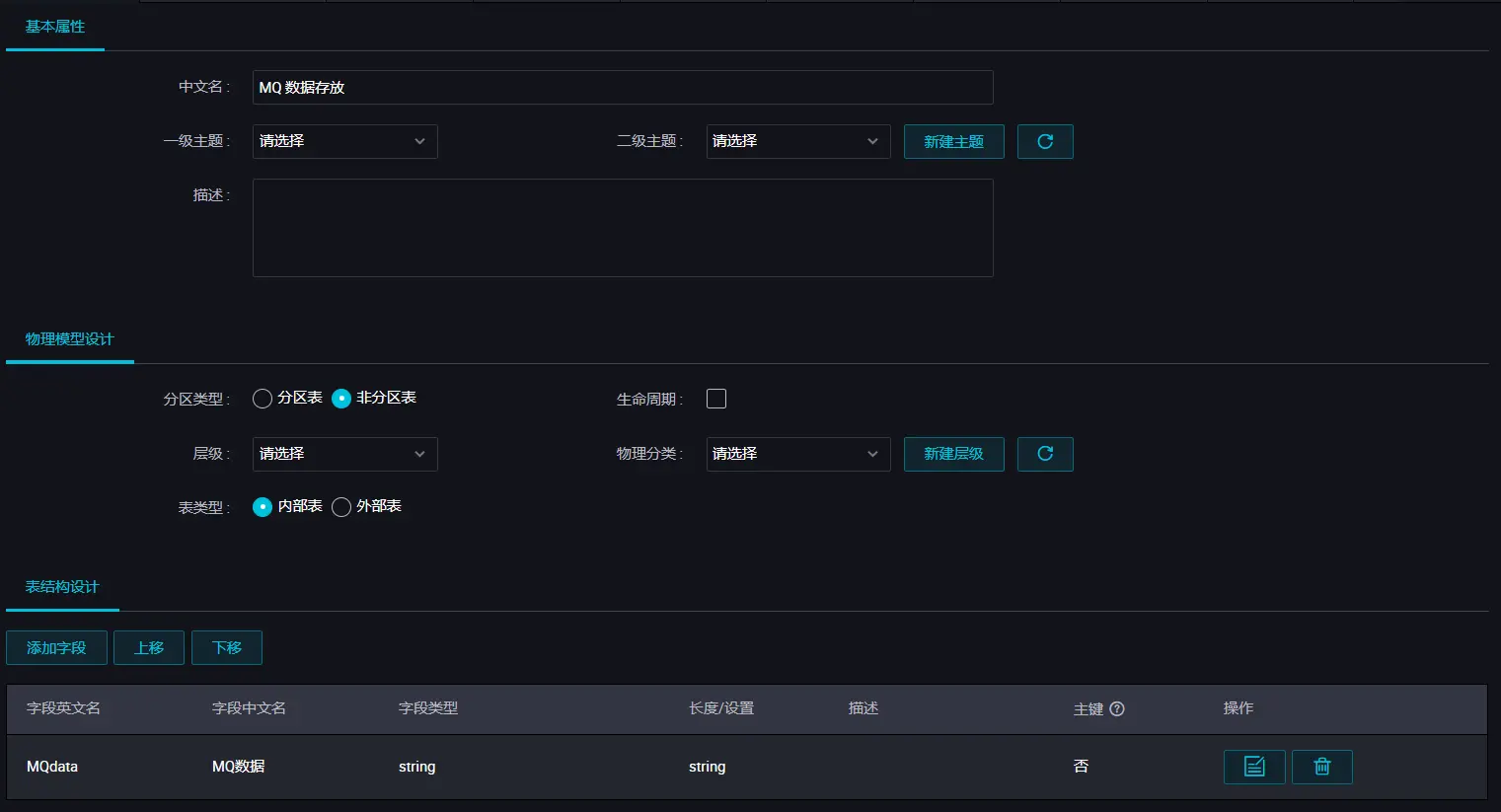
Task: Refresh the 物理分类 options with refresh icon
Action: [1044, 454]
